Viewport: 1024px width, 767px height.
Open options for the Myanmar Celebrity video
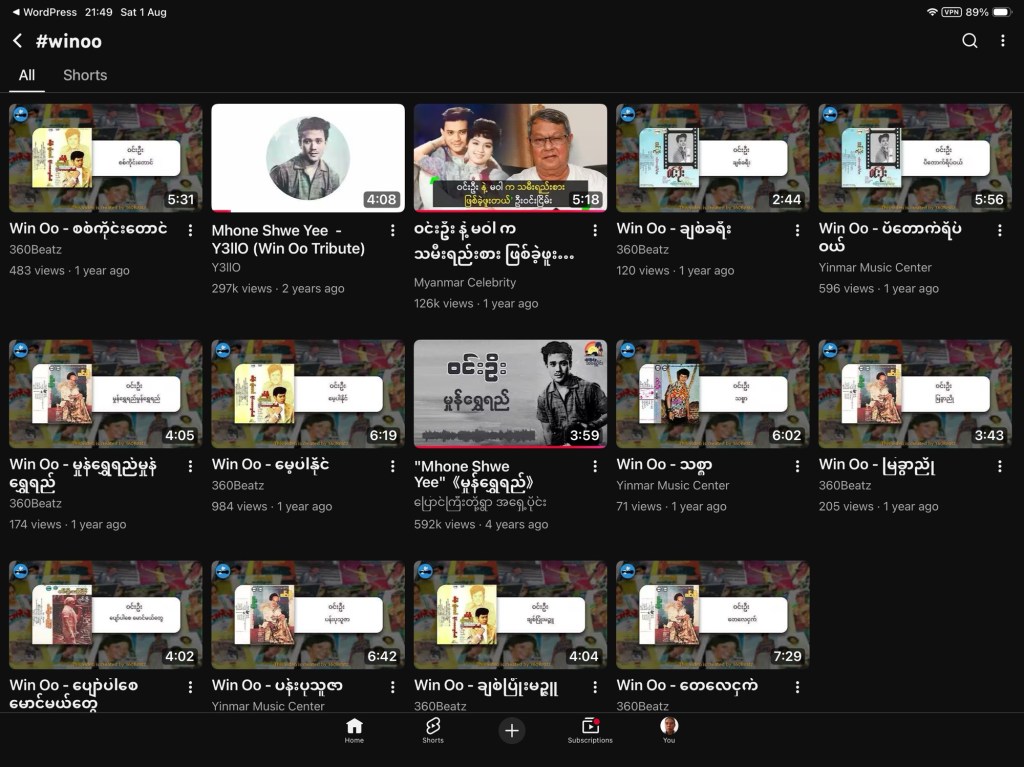[x=595, y=230]
